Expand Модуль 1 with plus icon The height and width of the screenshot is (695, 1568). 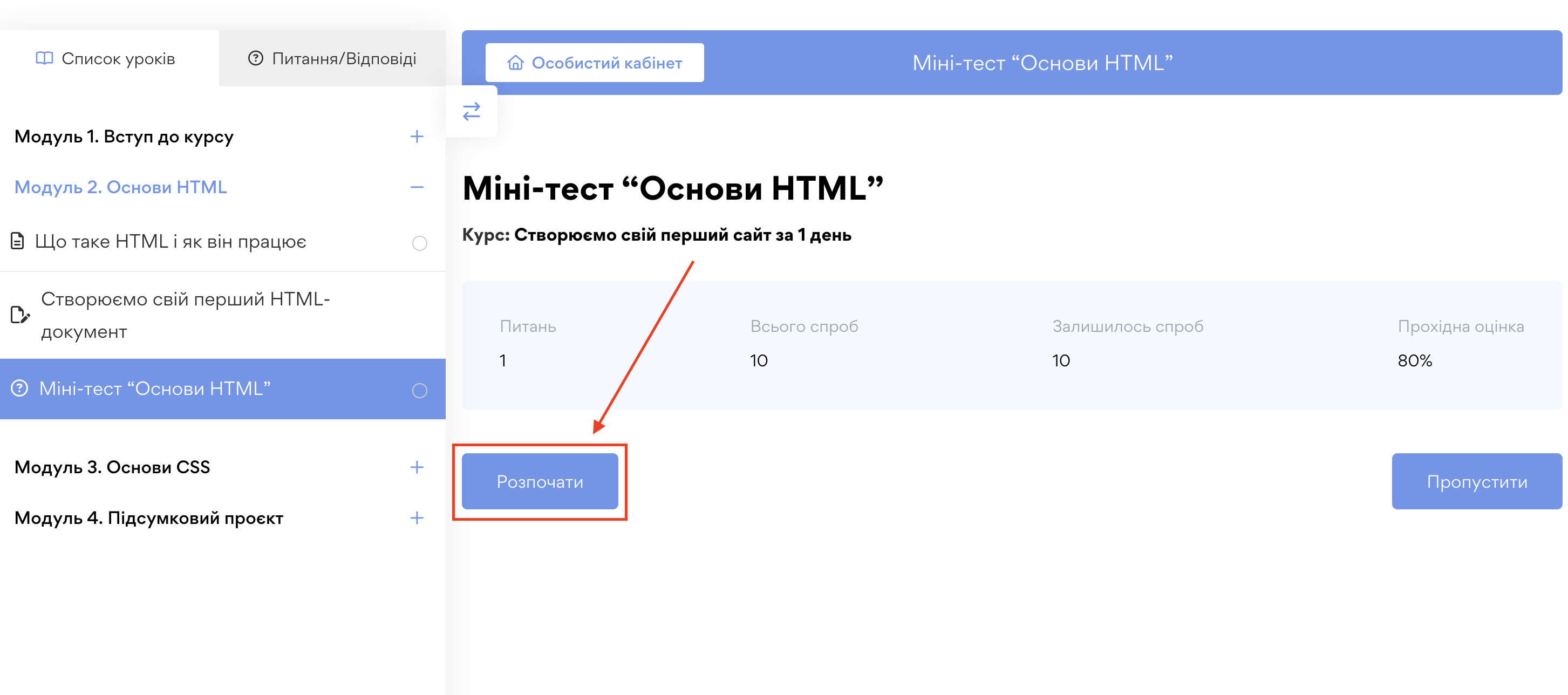(417, 137)
